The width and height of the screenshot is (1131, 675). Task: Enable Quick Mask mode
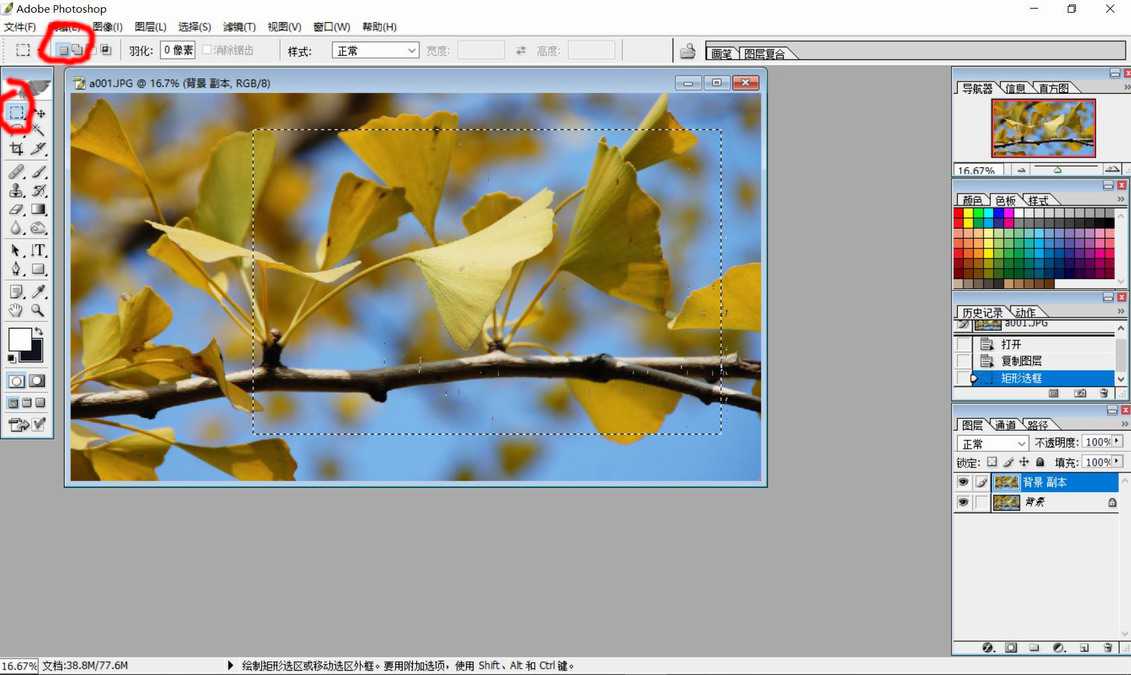[37, 381]
